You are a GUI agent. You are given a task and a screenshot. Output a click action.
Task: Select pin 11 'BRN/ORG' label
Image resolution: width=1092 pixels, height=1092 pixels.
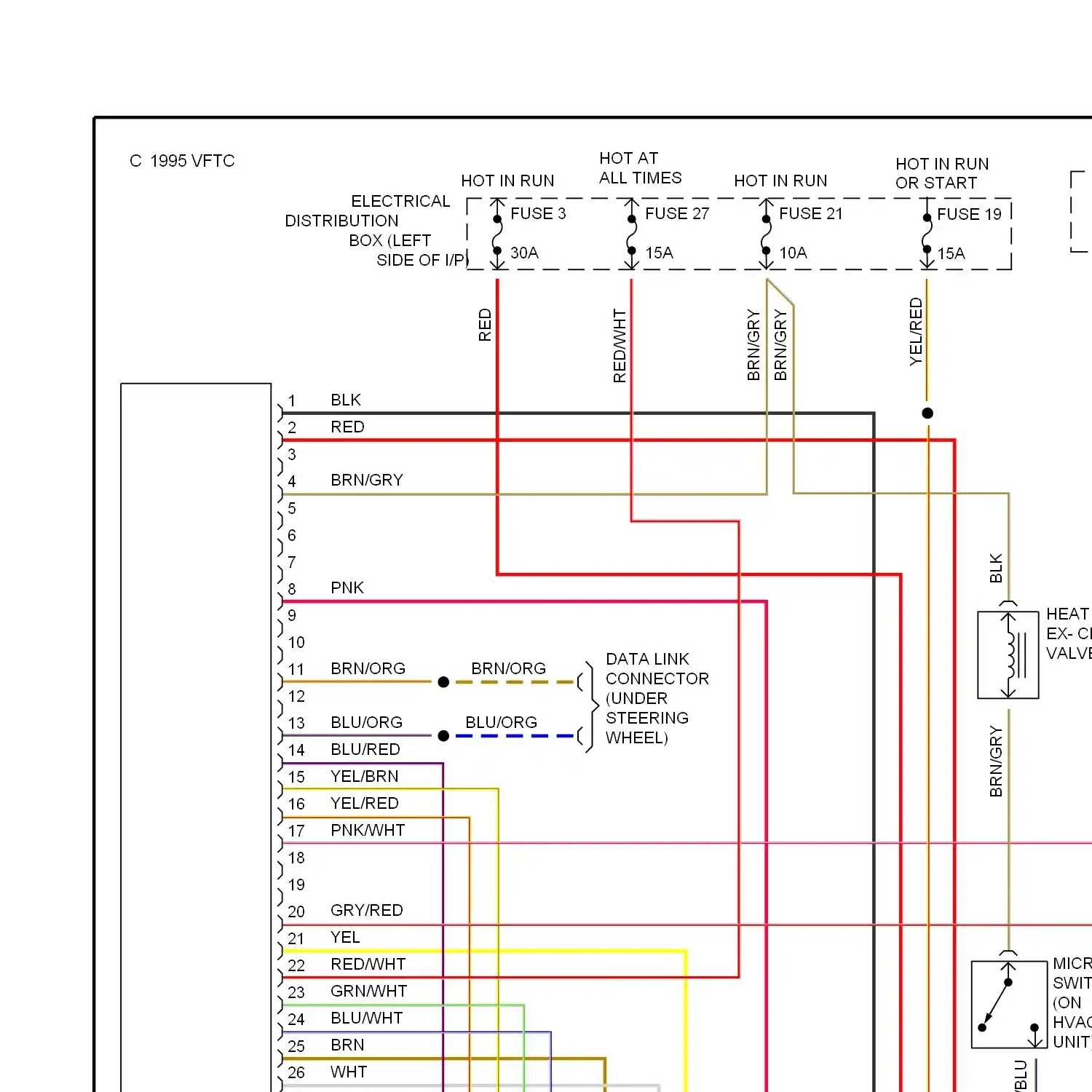[368, 668]
